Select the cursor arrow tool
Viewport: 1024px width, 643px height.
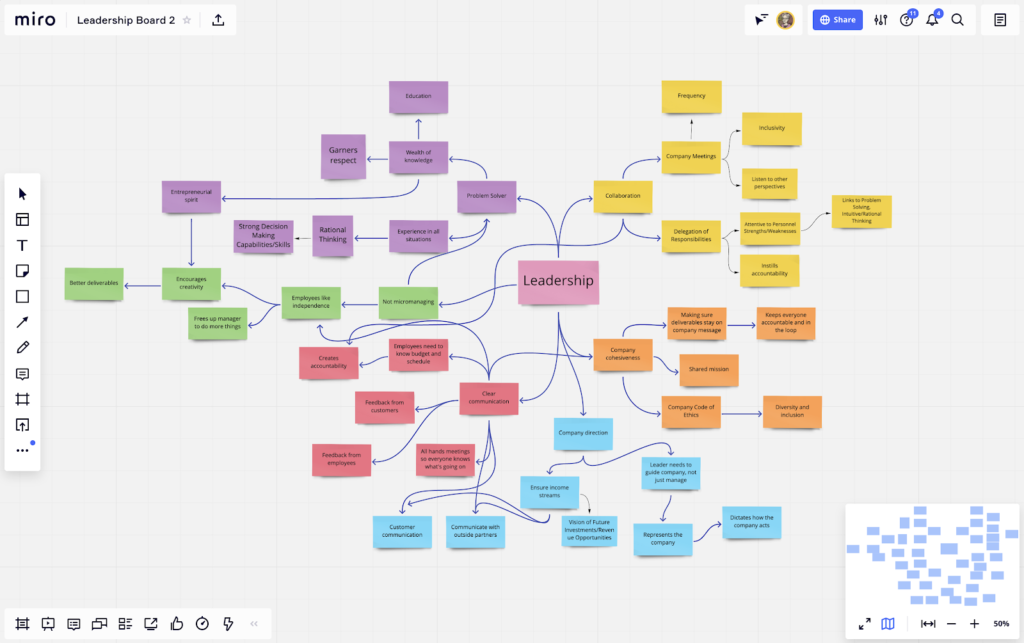point(22,194)
